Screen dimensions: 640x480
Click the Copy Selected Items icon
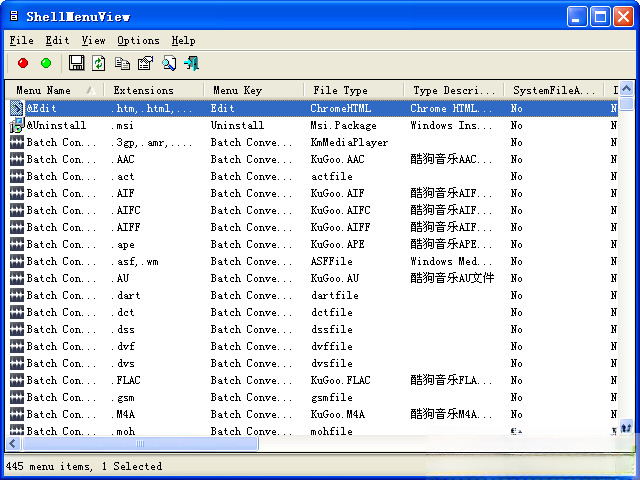tap(122, 64)
